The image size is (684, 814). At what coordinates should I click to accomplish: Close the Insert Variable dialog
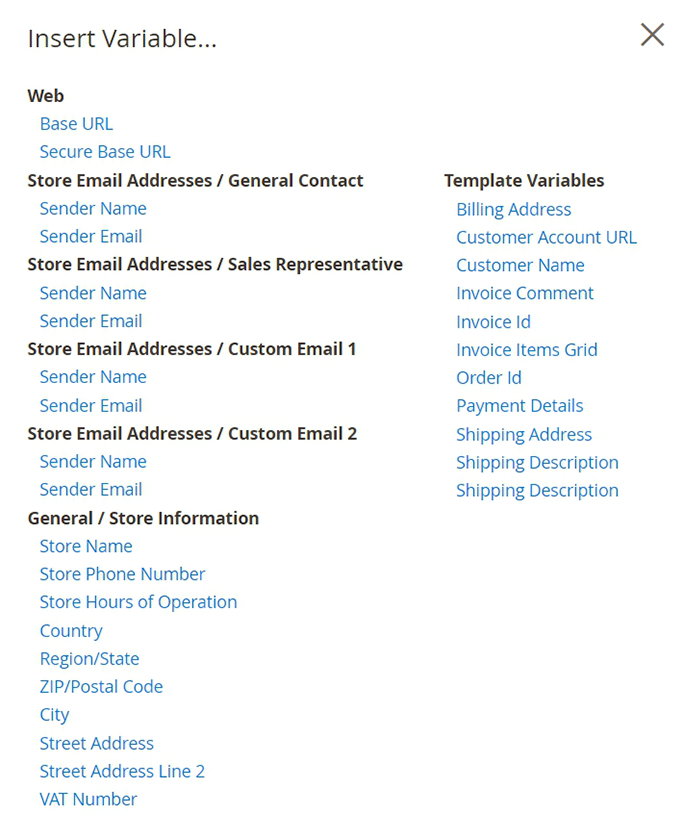coord(652,35)
